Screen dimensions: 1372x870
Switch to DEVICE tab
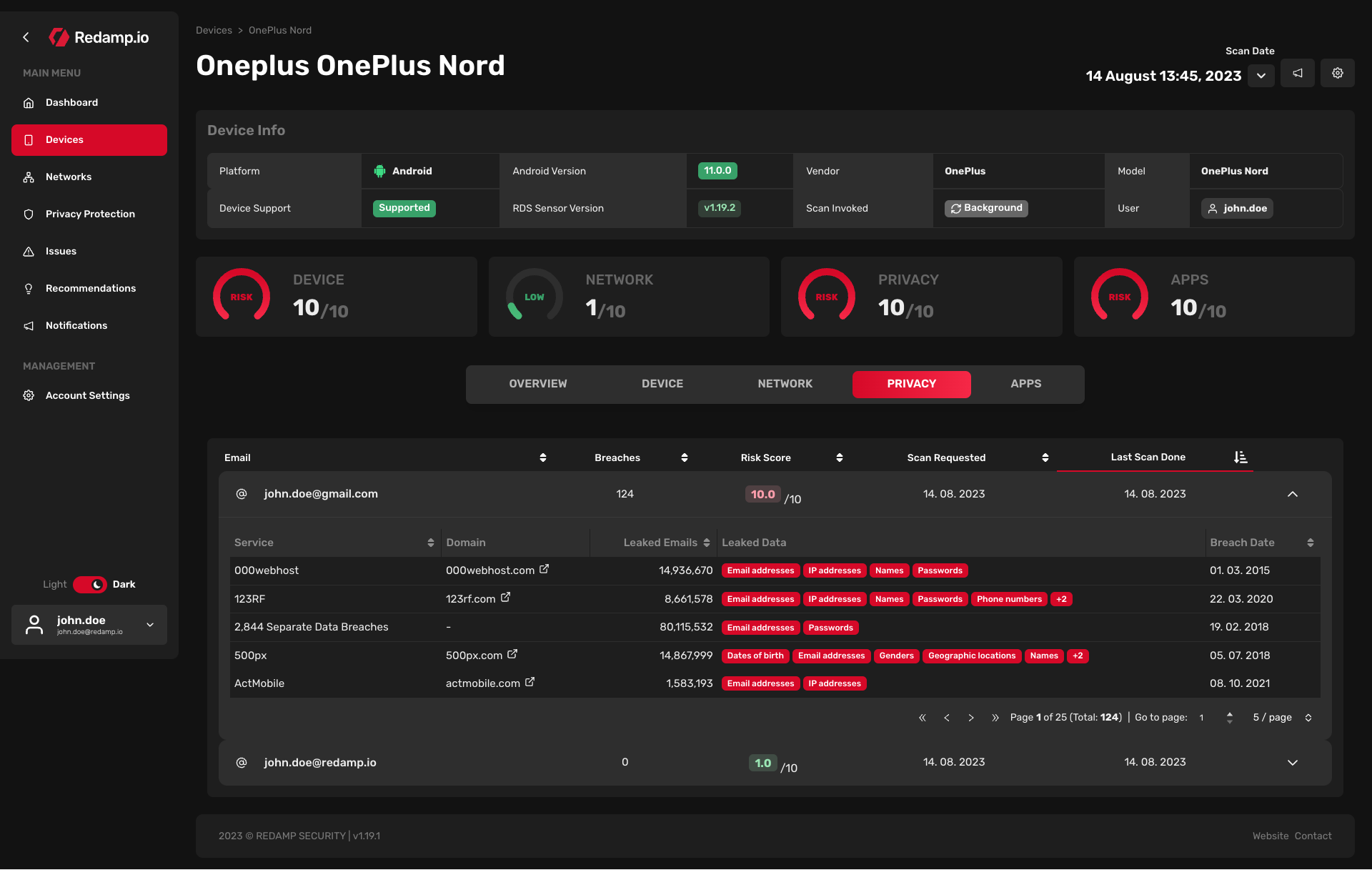pyautogui.click(x=662, y=385)
